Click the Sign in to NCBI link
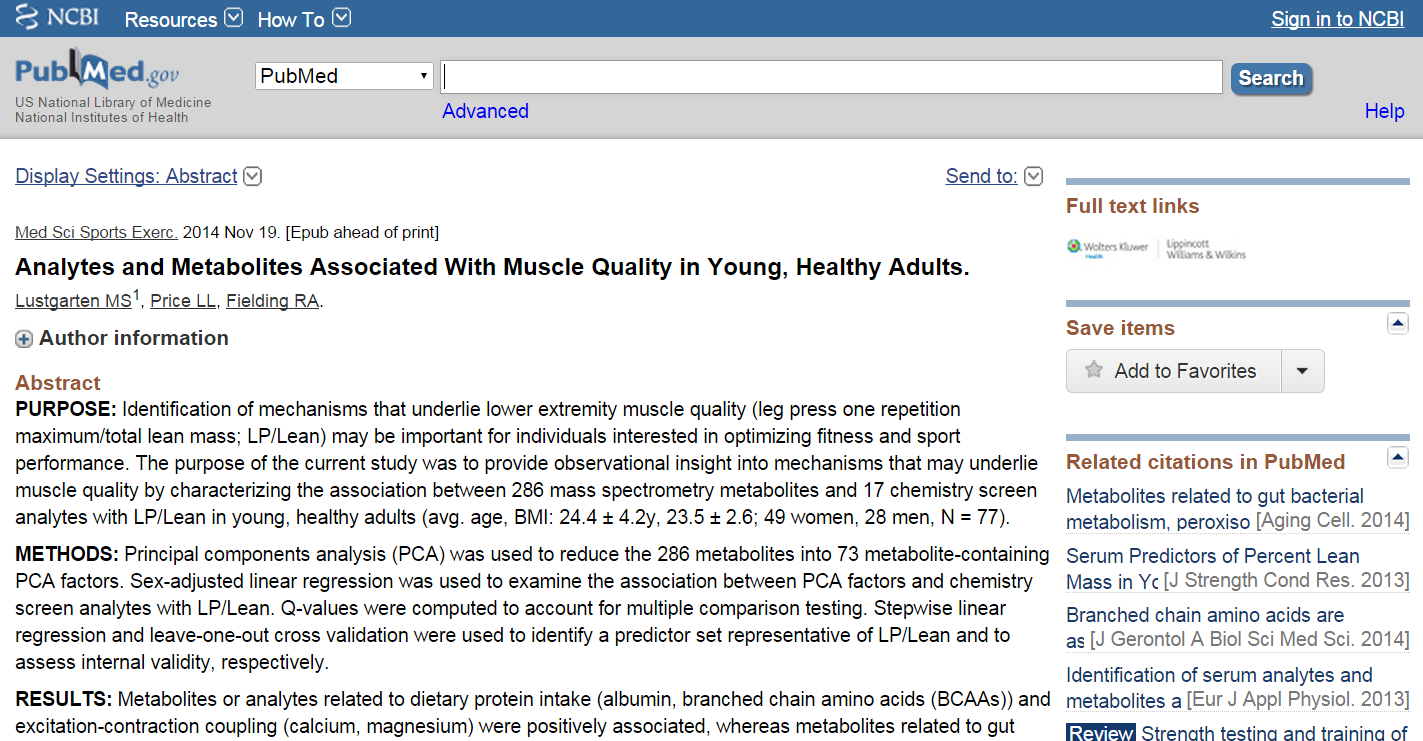The width and height of the screenshot is (1423, 741). click(x=1337, y=19)
